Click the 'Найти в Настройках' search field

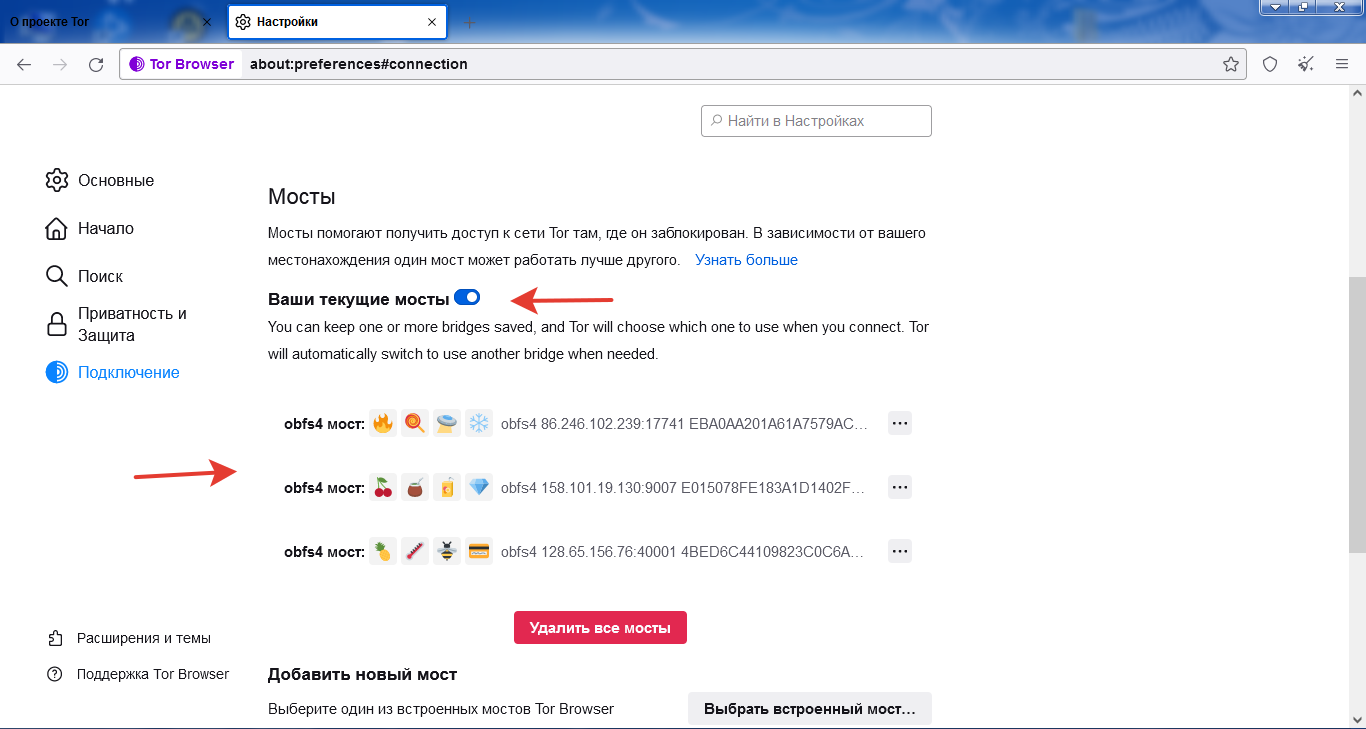coord(816,121)
